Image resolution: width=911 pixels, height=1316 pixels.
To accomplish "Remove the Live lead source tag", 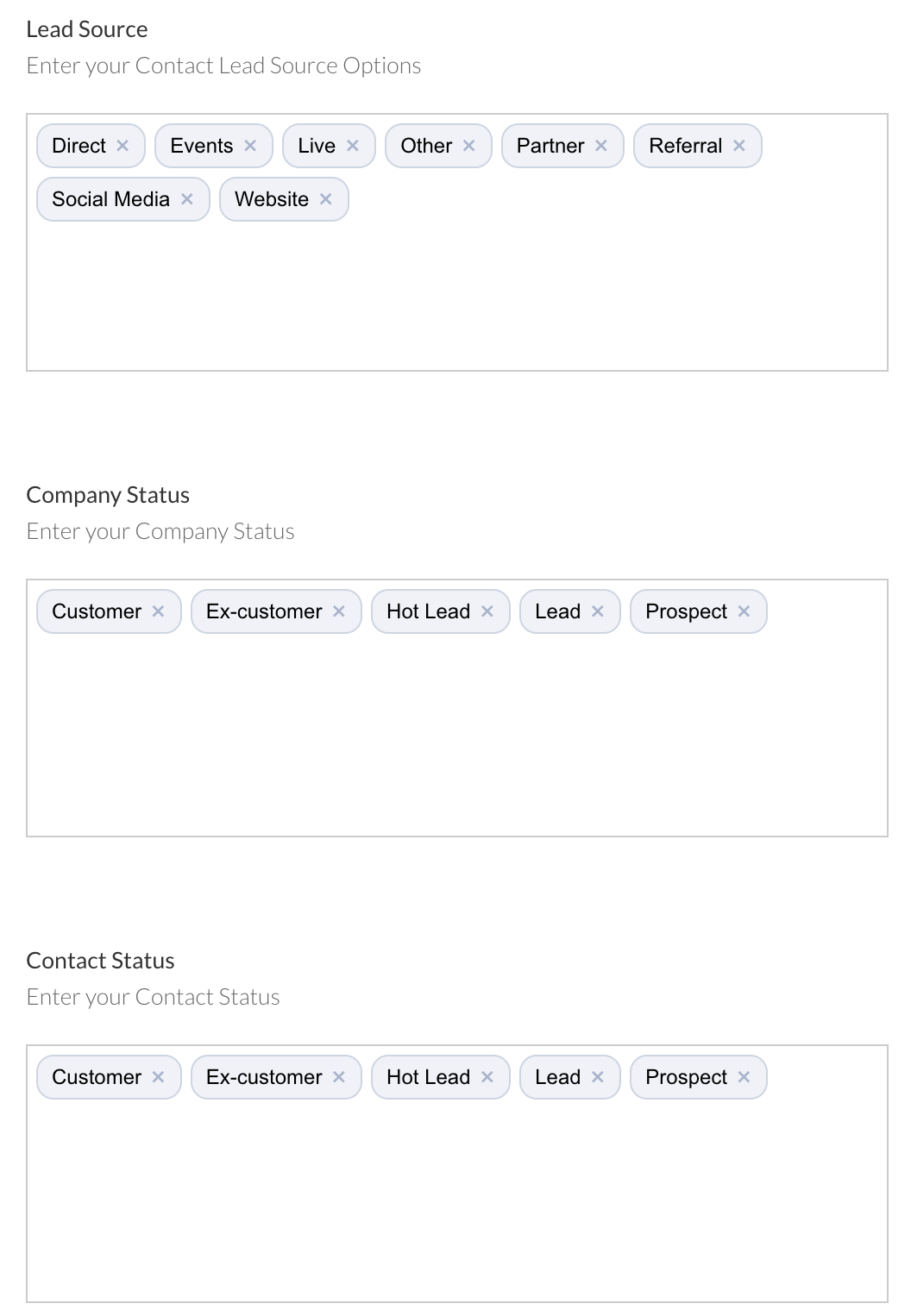I will (x=352, y=146).
